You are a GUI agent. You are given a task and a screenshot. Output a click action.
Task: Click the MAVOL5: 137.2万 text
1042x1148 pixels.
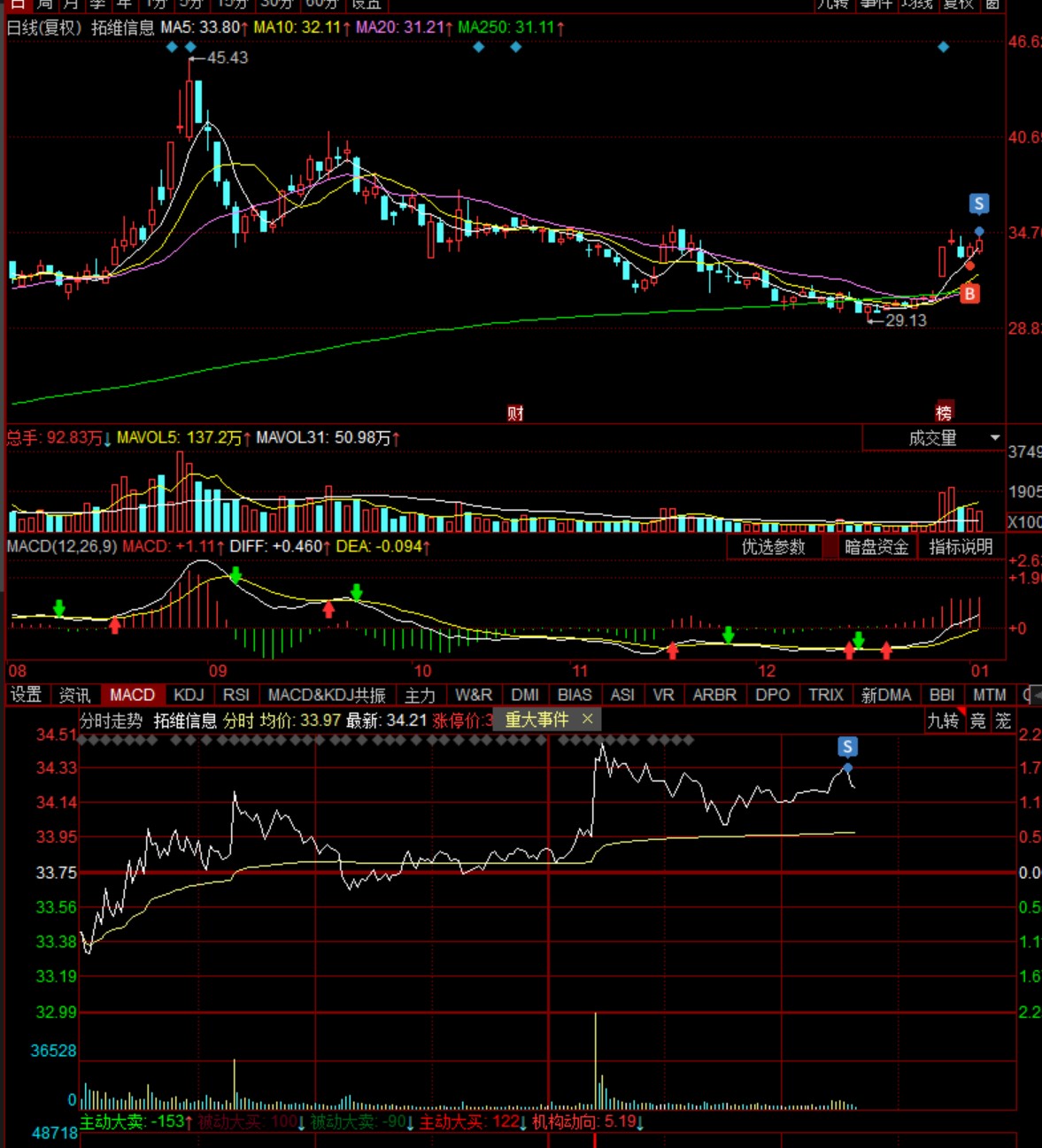coord(184,438)
